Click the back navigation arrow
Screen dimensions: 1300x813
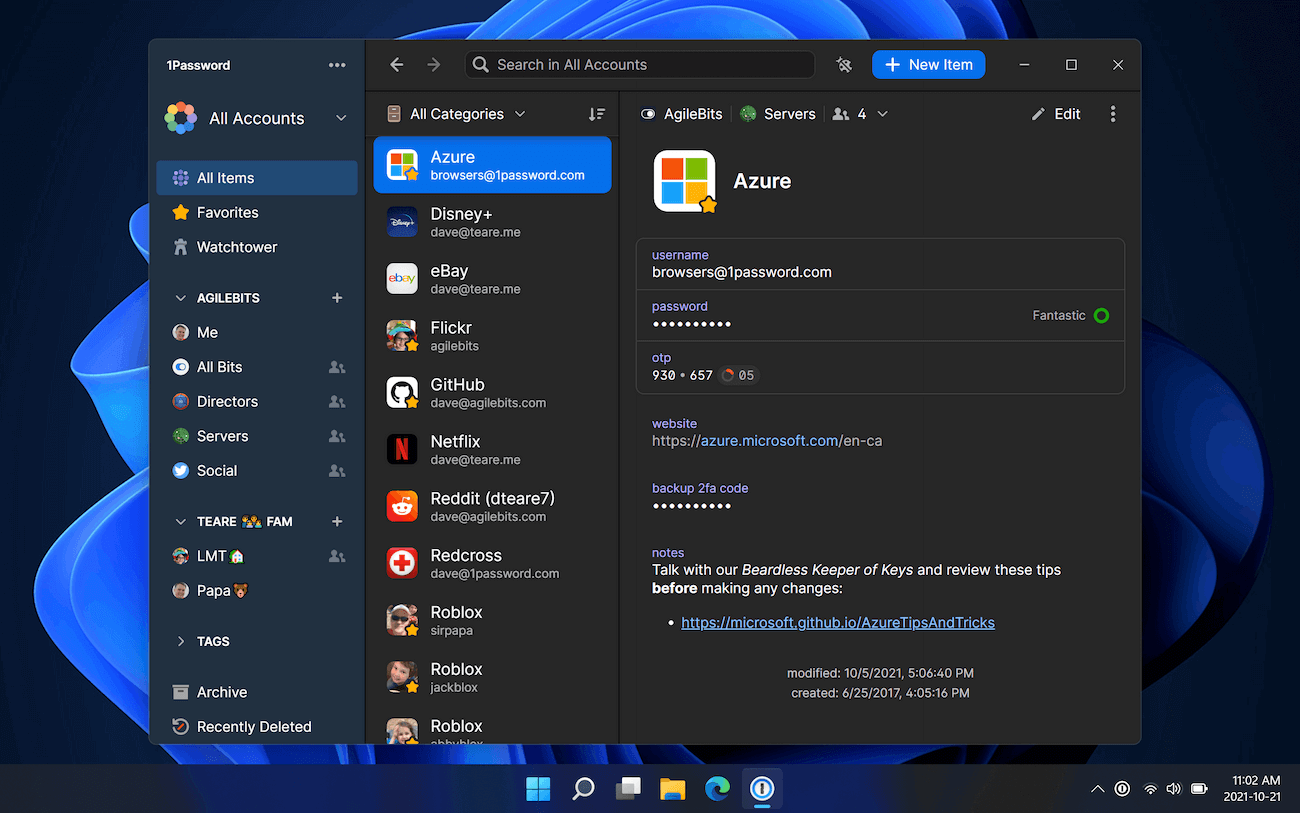click(x=396, y=64)
